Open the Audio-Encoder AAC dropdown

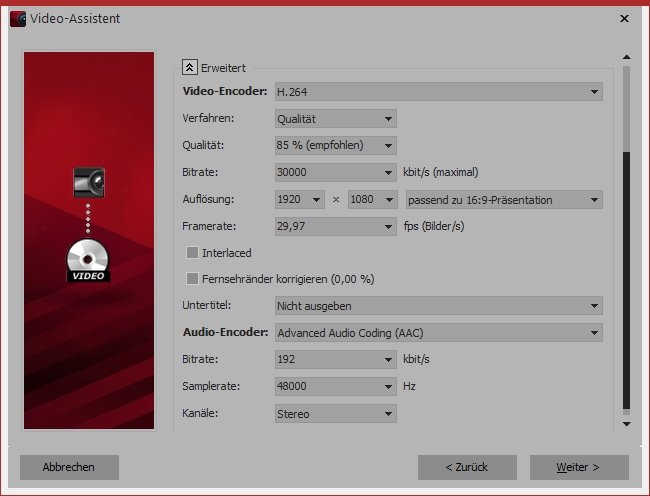coord(438,332)
